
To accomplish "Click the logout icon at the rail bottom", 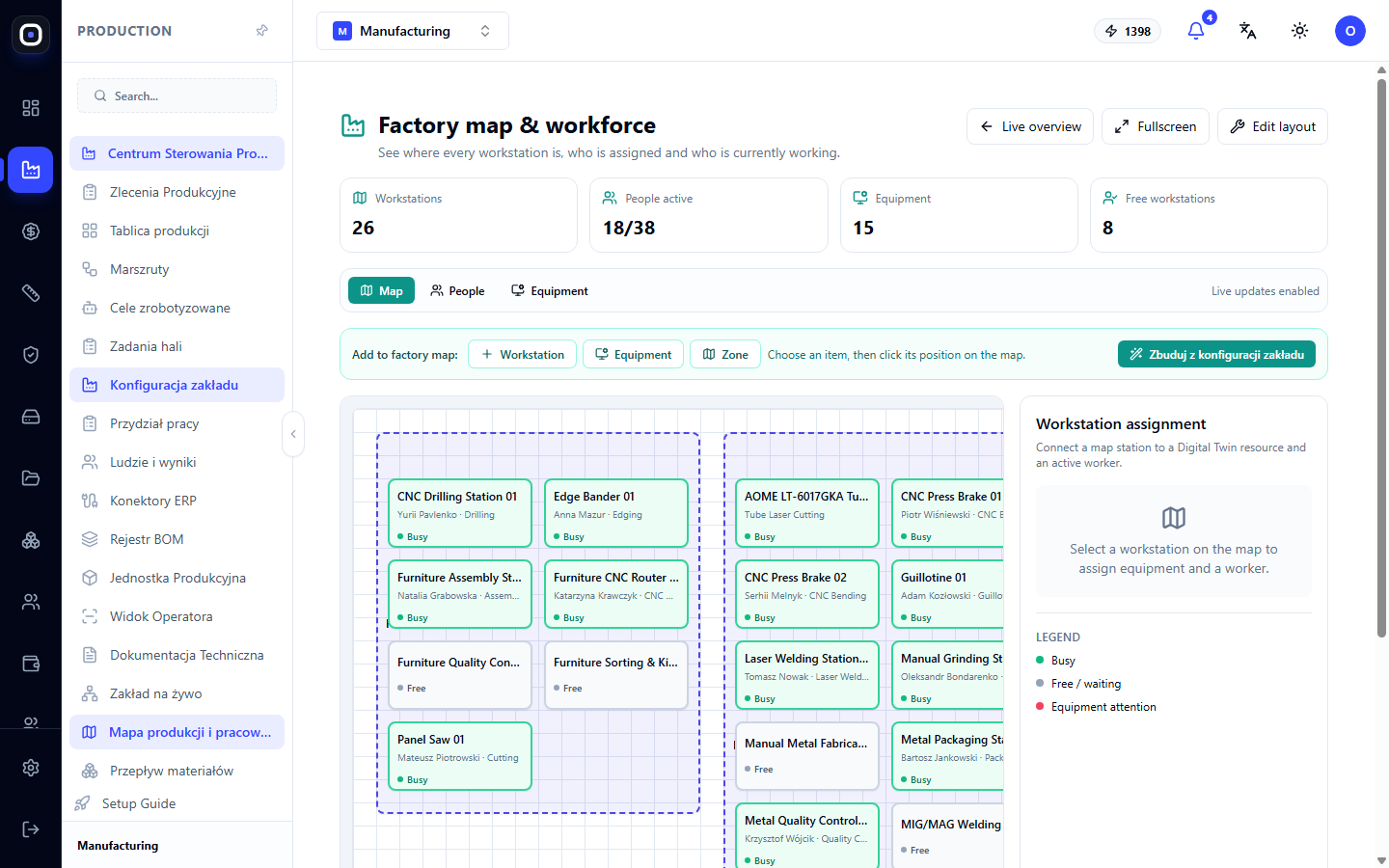I will coord(31,829).
